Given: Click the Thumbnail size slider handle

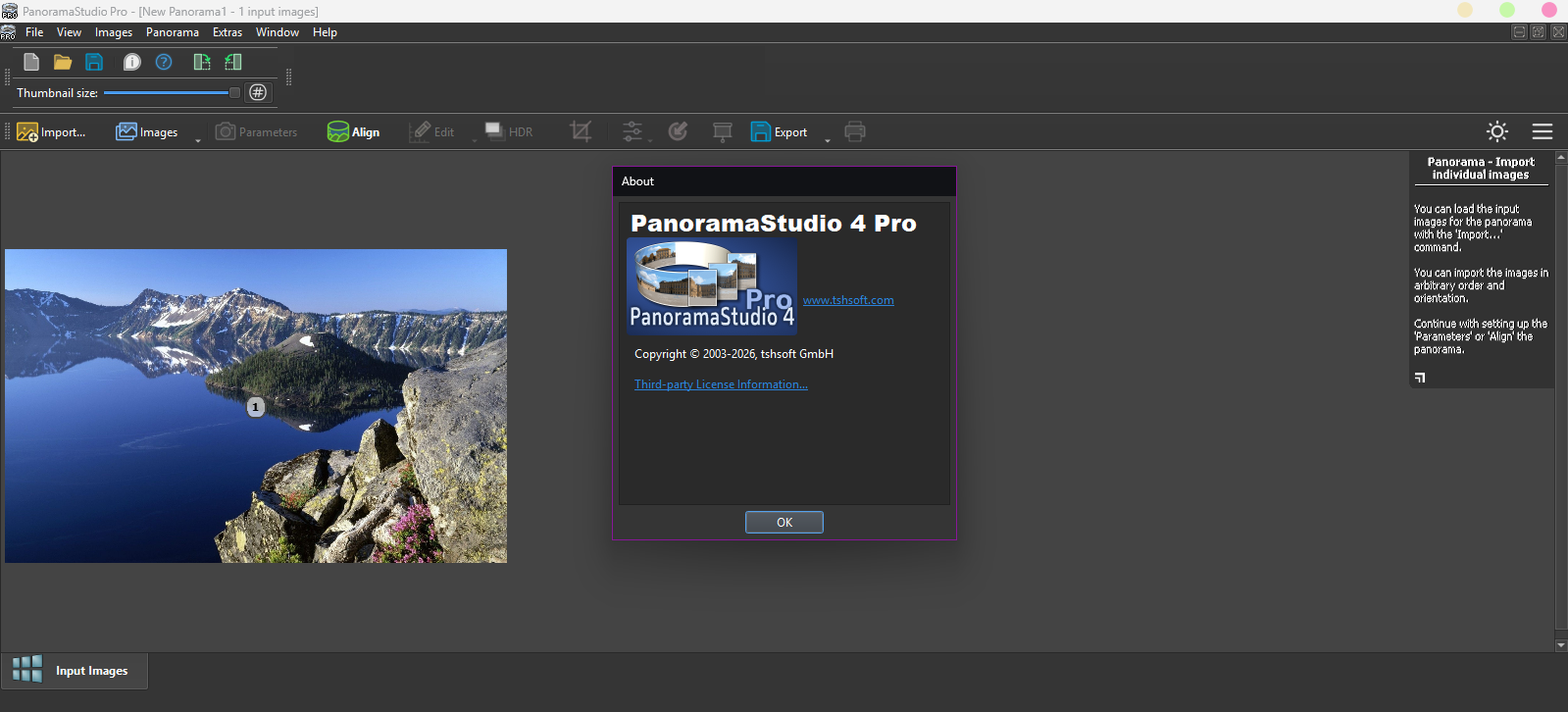Looking at the screenshot, I should click(234, 93).
